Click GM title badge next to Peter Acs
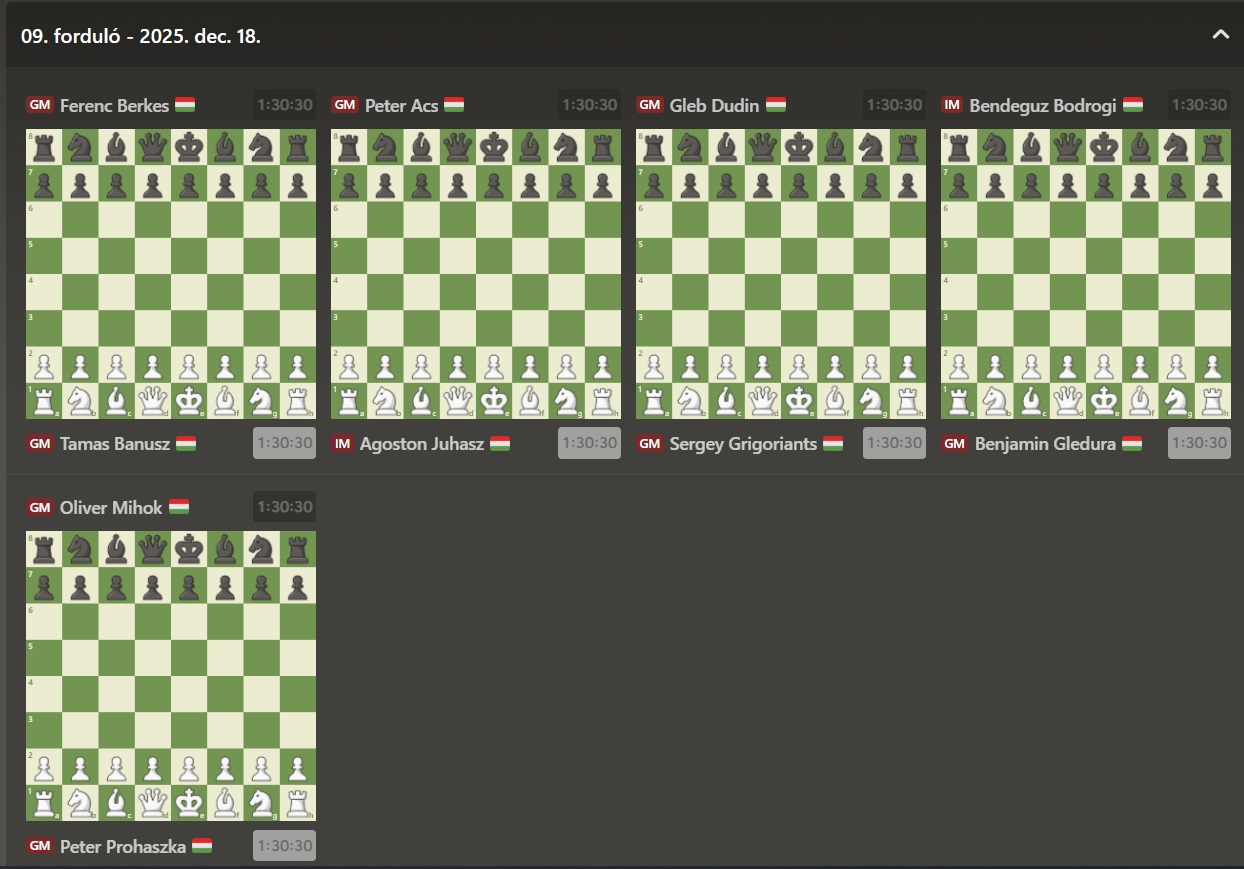The height and width of the screenshot is (869, 1244). [x=345, y=105]
